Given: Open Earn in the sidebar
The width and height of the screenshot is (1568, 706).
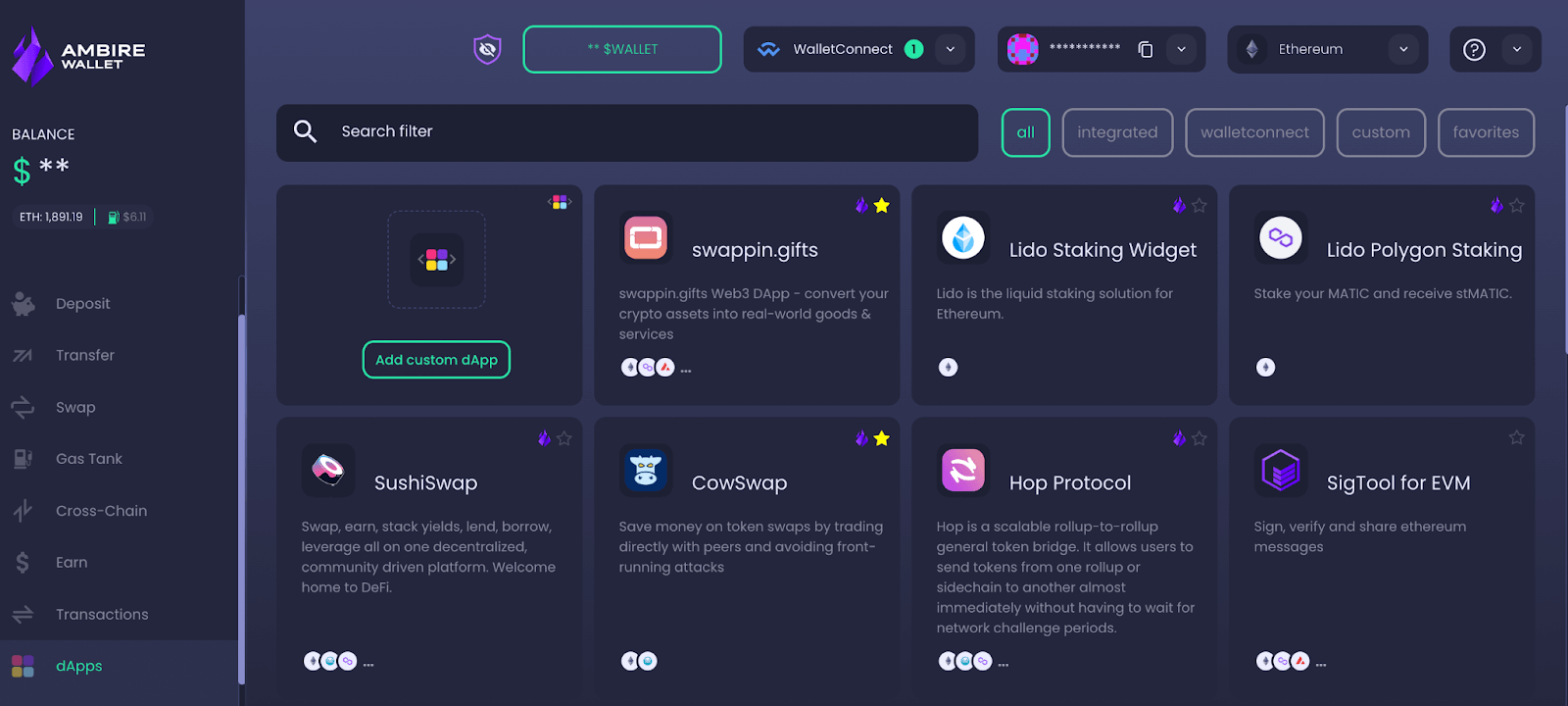Looking at the screenshot, I should [119, 563].
